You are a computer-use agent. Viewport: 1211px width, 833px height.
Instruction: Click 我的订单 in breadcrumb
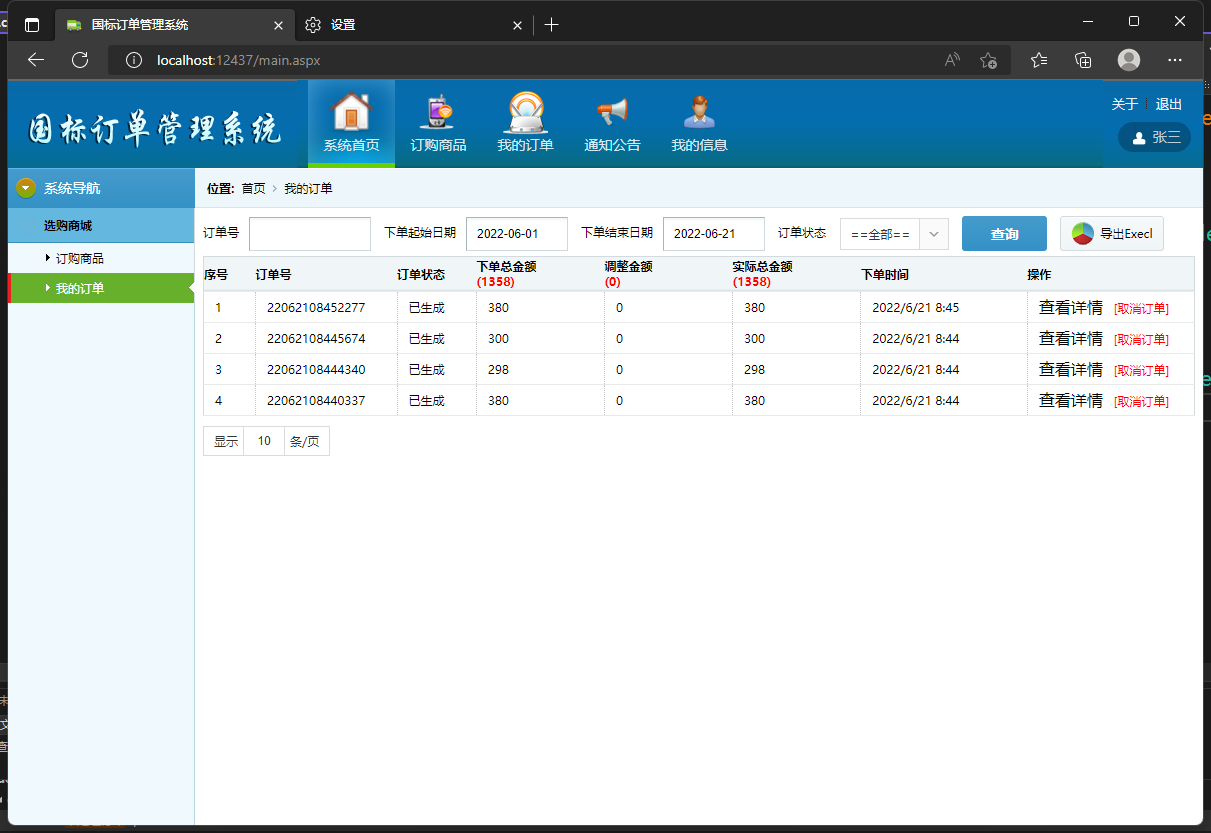point(308,188)
